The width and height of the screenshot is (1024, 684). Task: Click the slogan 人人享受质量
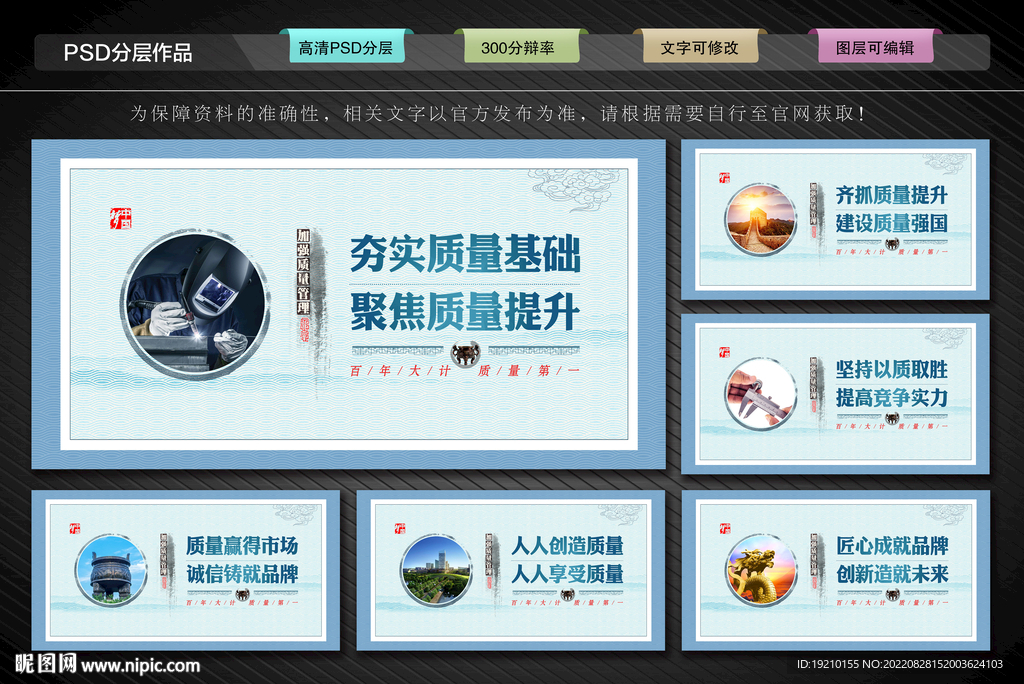tap(568, 574)
